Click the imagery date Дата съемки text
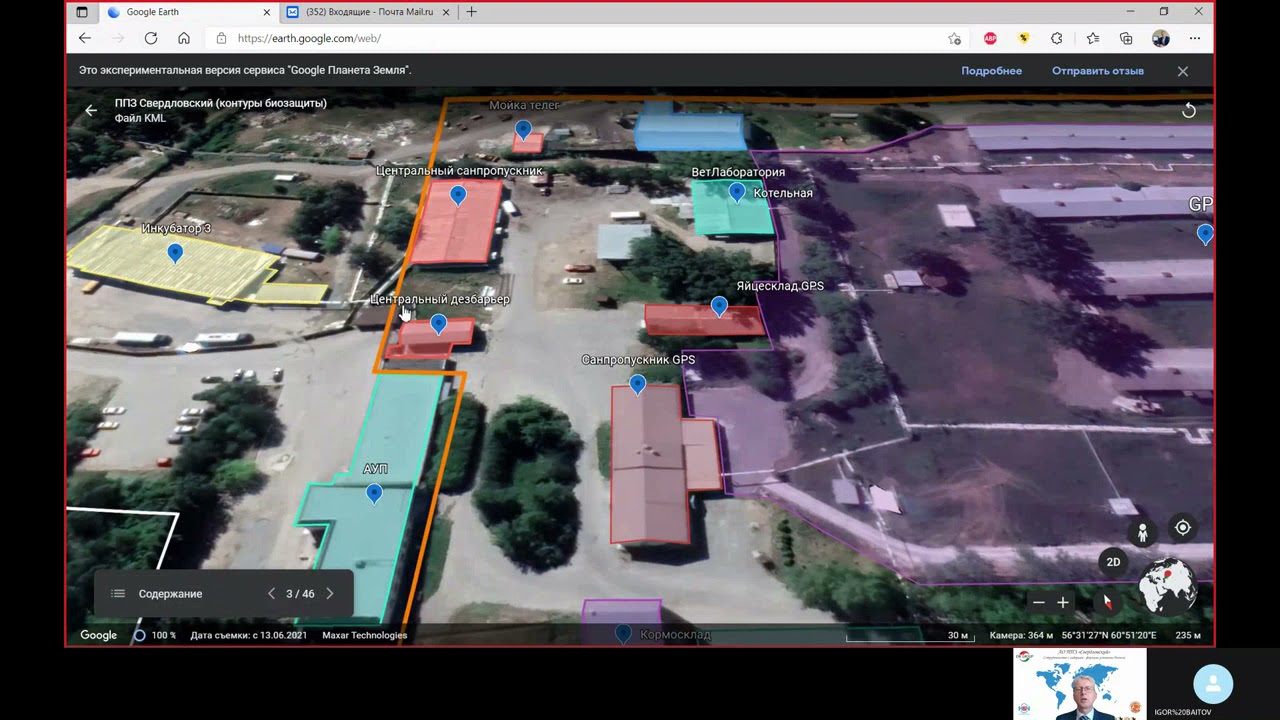 [249, 635]
